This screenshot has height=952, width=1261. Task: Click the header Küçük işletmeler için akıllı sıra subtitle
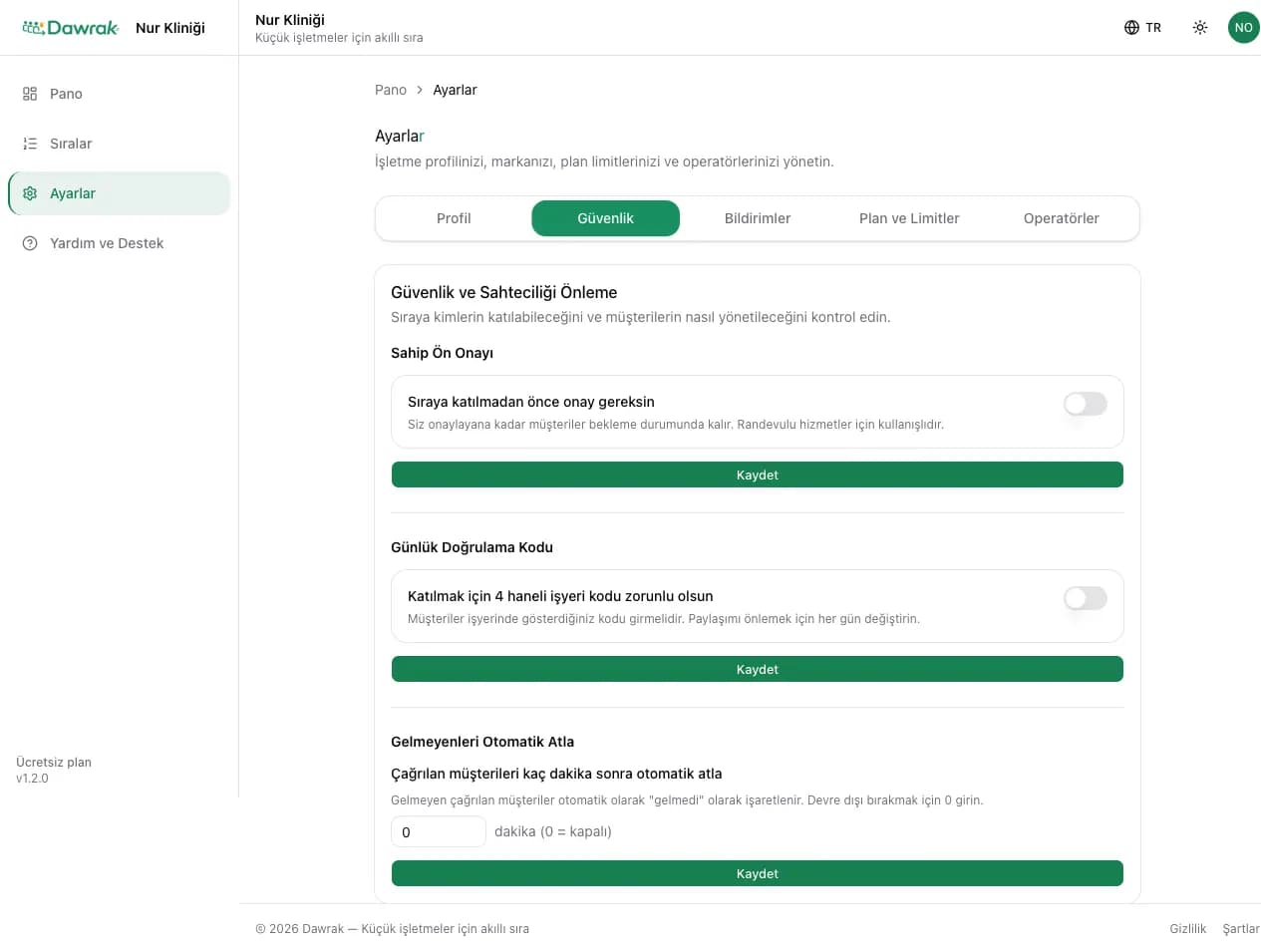point(339,38)
